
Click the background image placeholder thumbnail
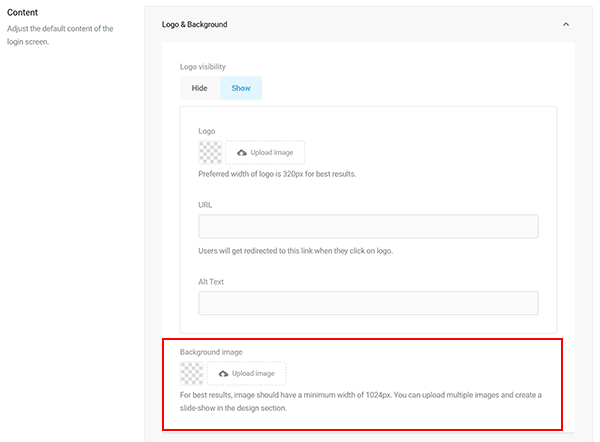[x=191, y=374]
